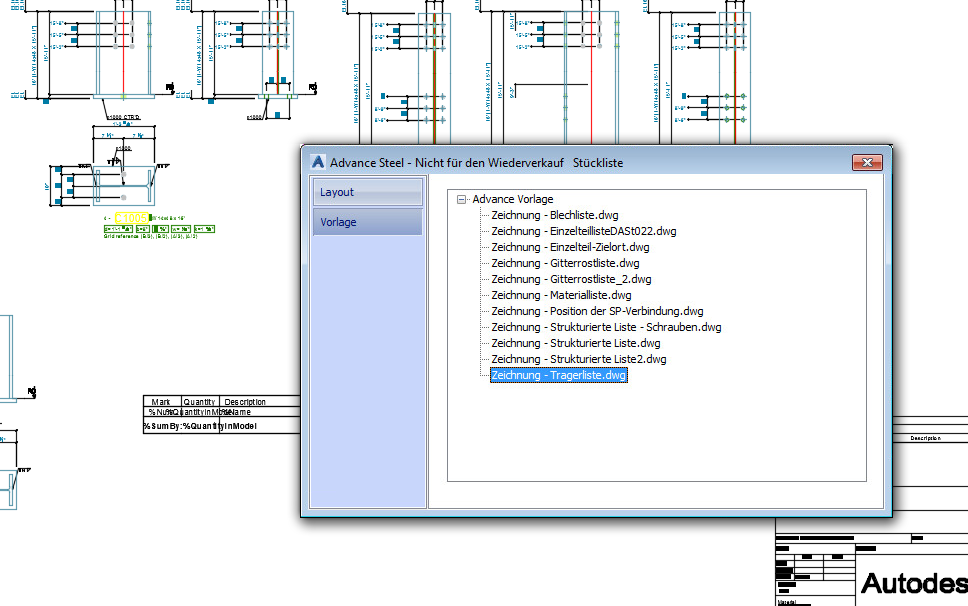
Task: Click the Advance Steel logo icon in the title bar
Action: coord(317,162)
